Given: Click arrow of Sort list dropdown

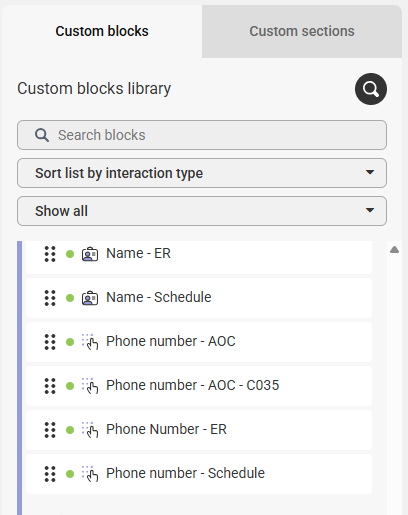Looking at the screenshot, I should pos(370,172).
